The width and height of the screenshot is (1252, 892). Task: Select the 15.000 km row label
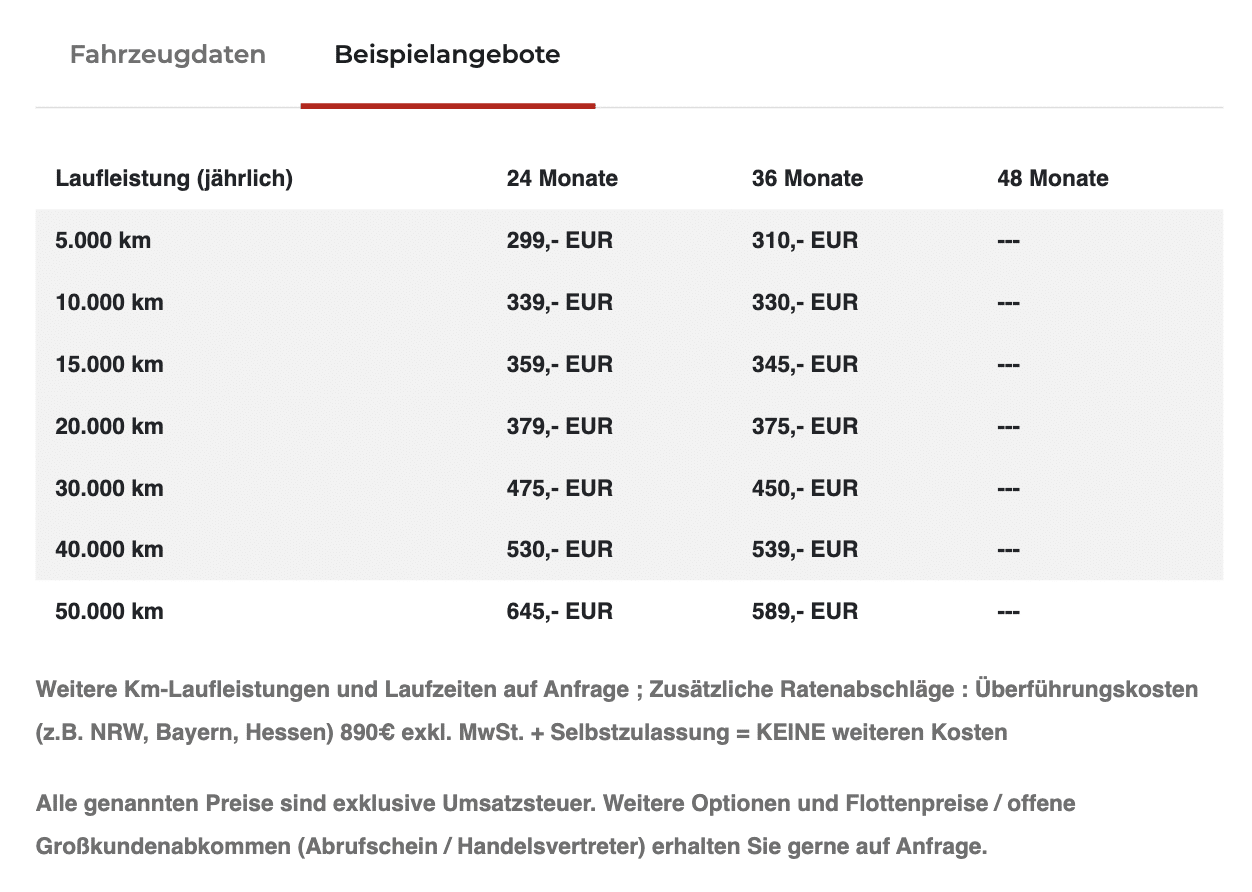pyautogui.click(x=110, y=365)
